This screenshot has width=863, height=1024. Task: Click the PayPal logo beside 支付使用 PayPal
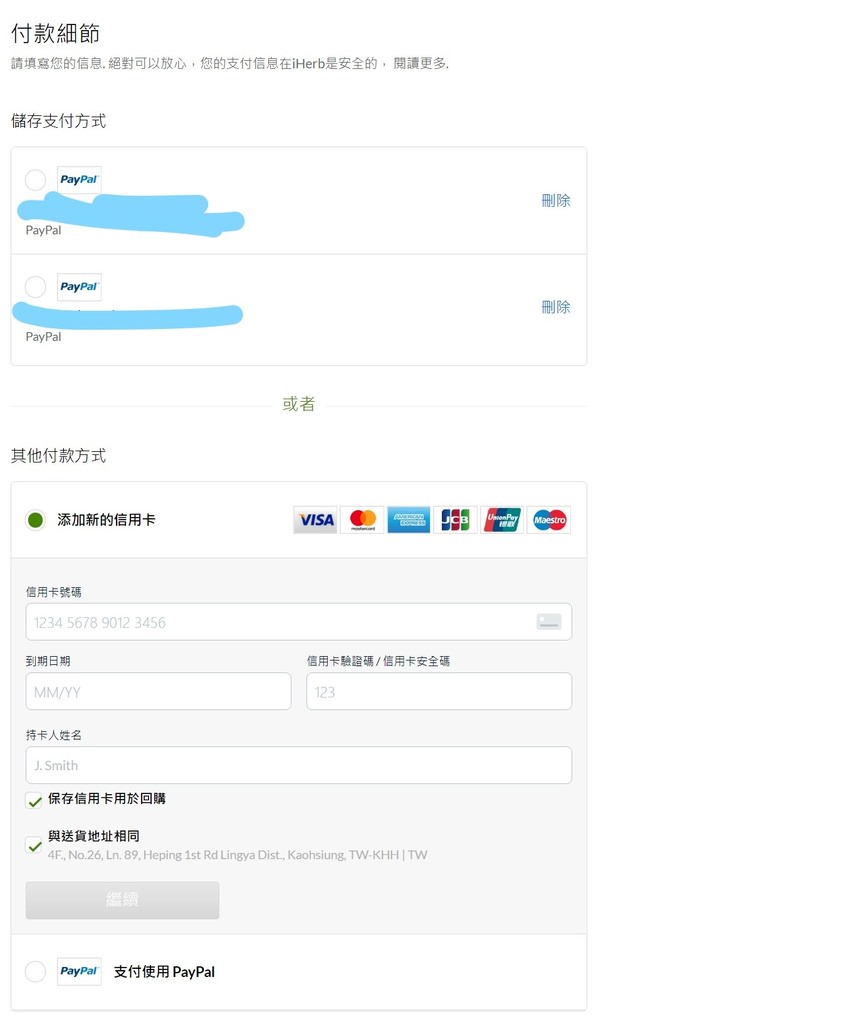point(79,971)
